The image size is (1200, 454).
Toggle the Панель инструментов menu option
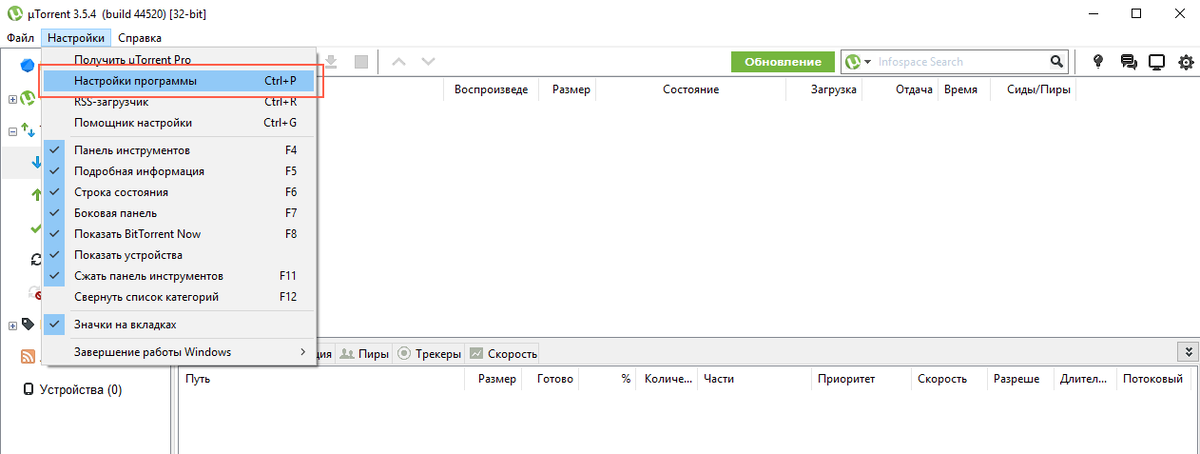[x=180, y=150]
